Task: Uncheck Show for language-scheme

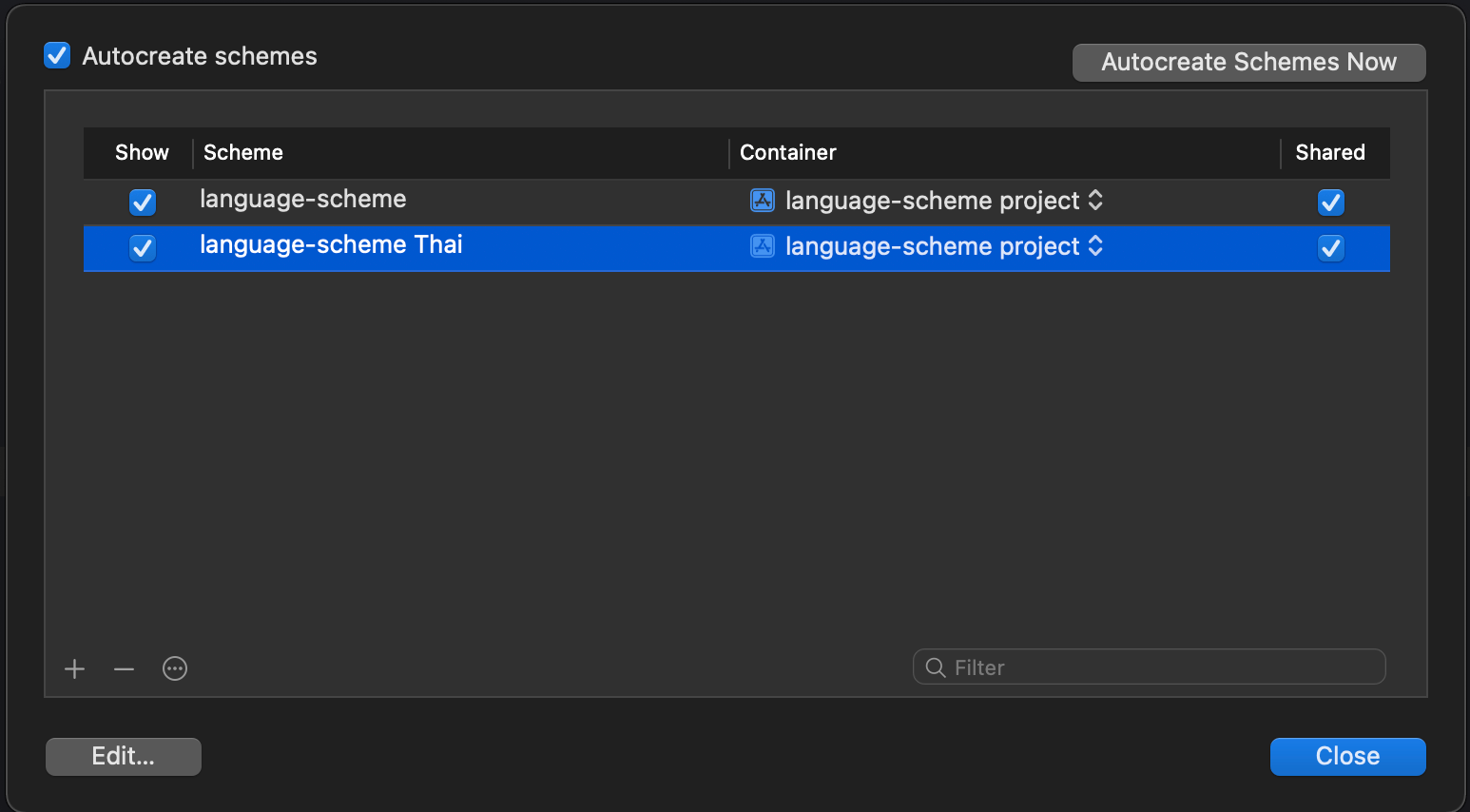Action: point(143,203)
